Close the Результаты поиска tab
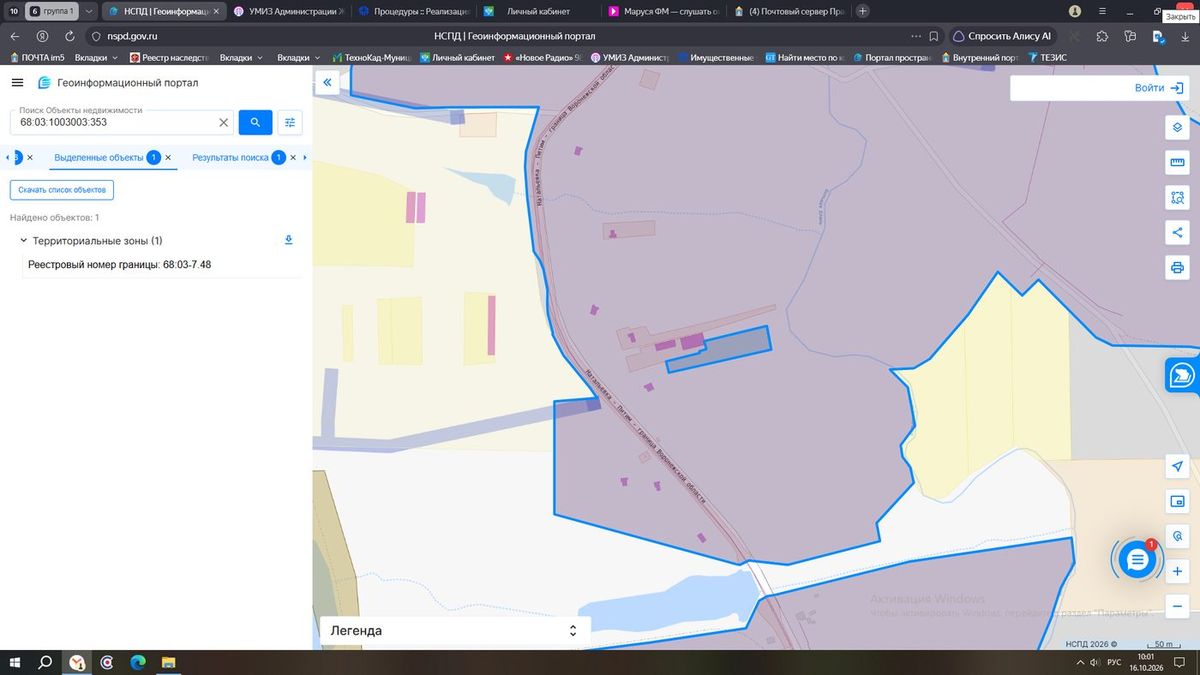 293,158
